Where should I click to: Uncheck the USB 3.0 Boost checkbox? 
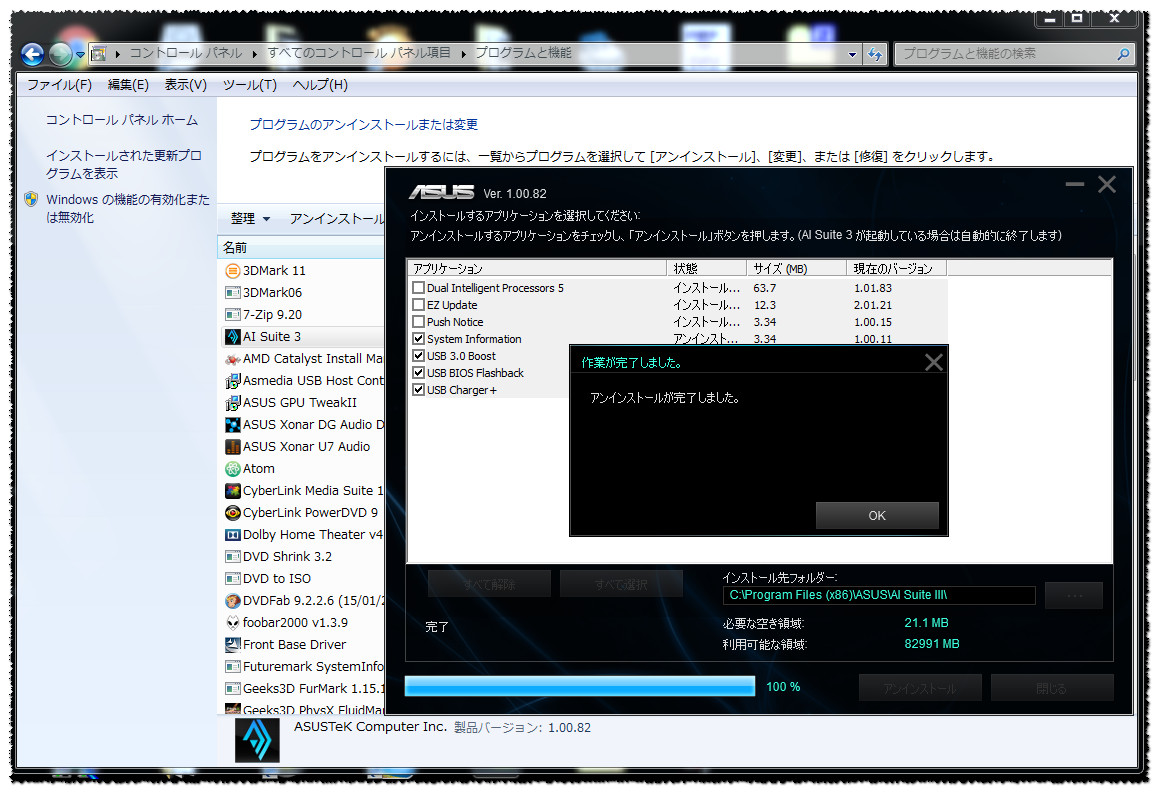[x=418, y=355]
